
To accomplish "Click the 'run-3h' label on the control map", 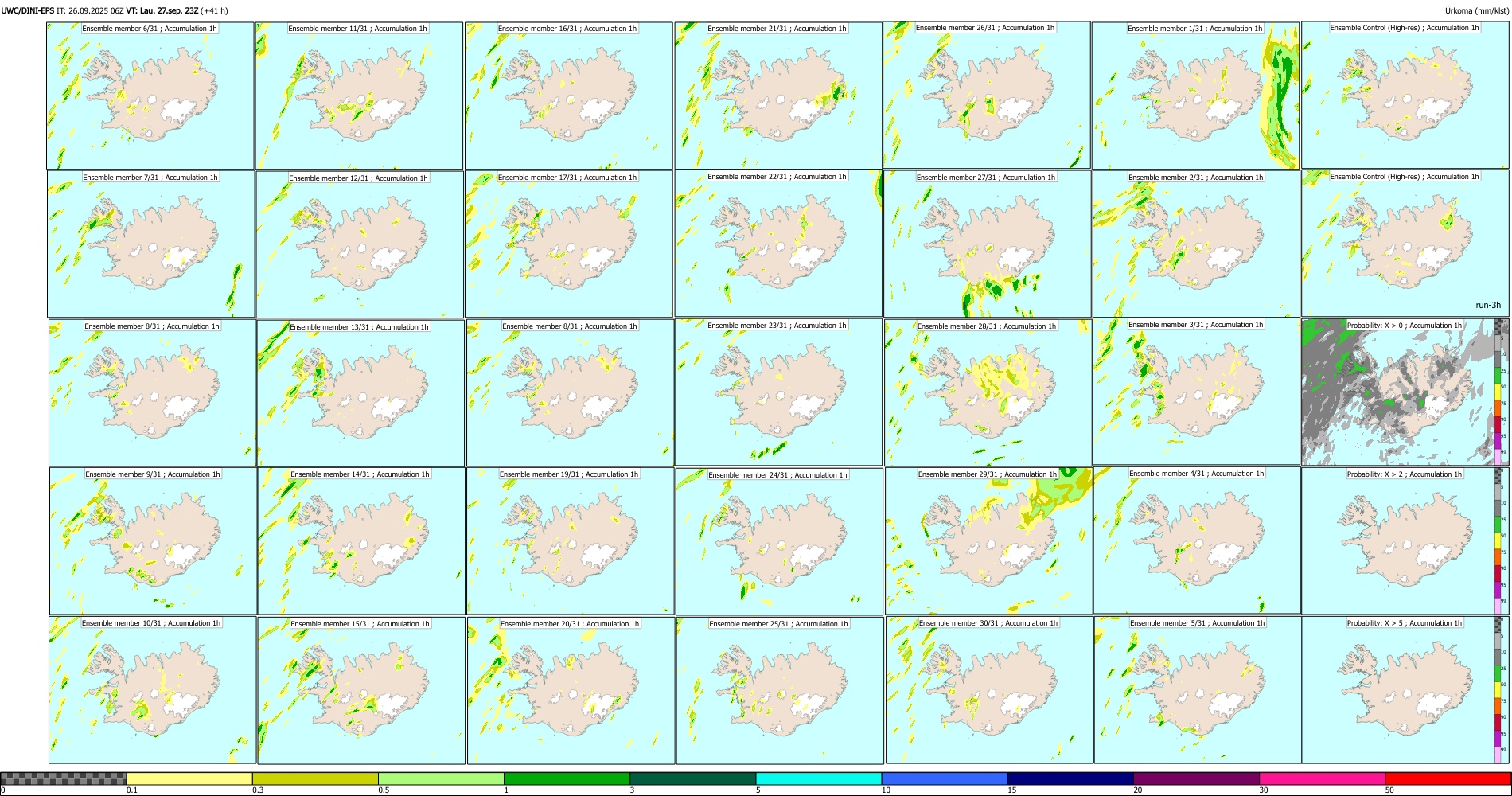I will pos(1487,306).
